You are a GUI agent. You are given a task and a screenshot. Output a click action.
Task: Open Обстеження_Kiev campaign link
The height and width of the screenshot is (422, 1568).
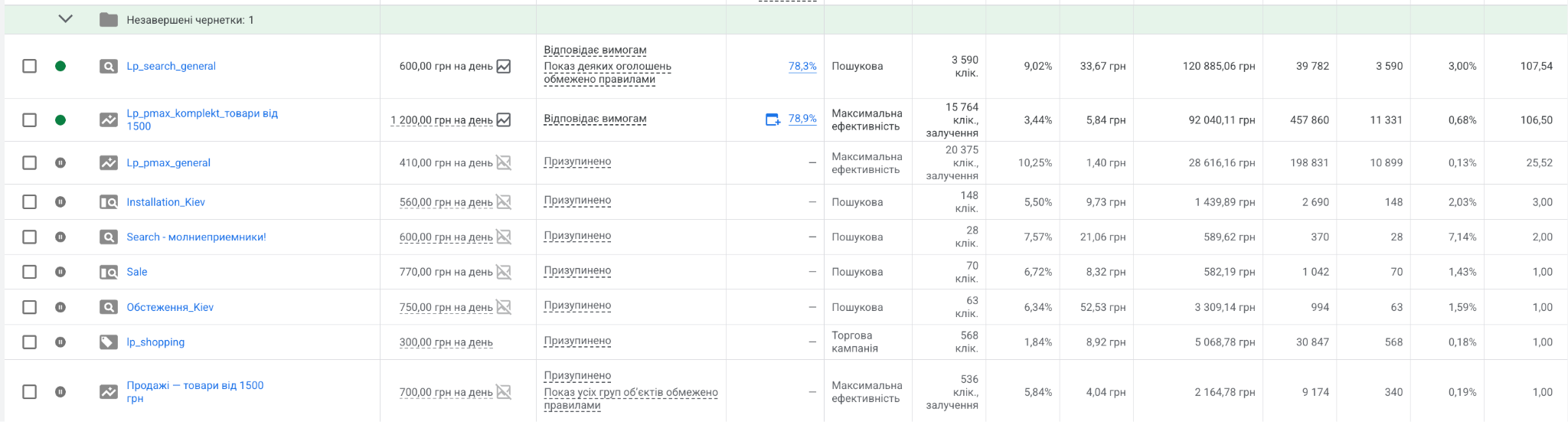pyautogui.click(x=170, y=307)
